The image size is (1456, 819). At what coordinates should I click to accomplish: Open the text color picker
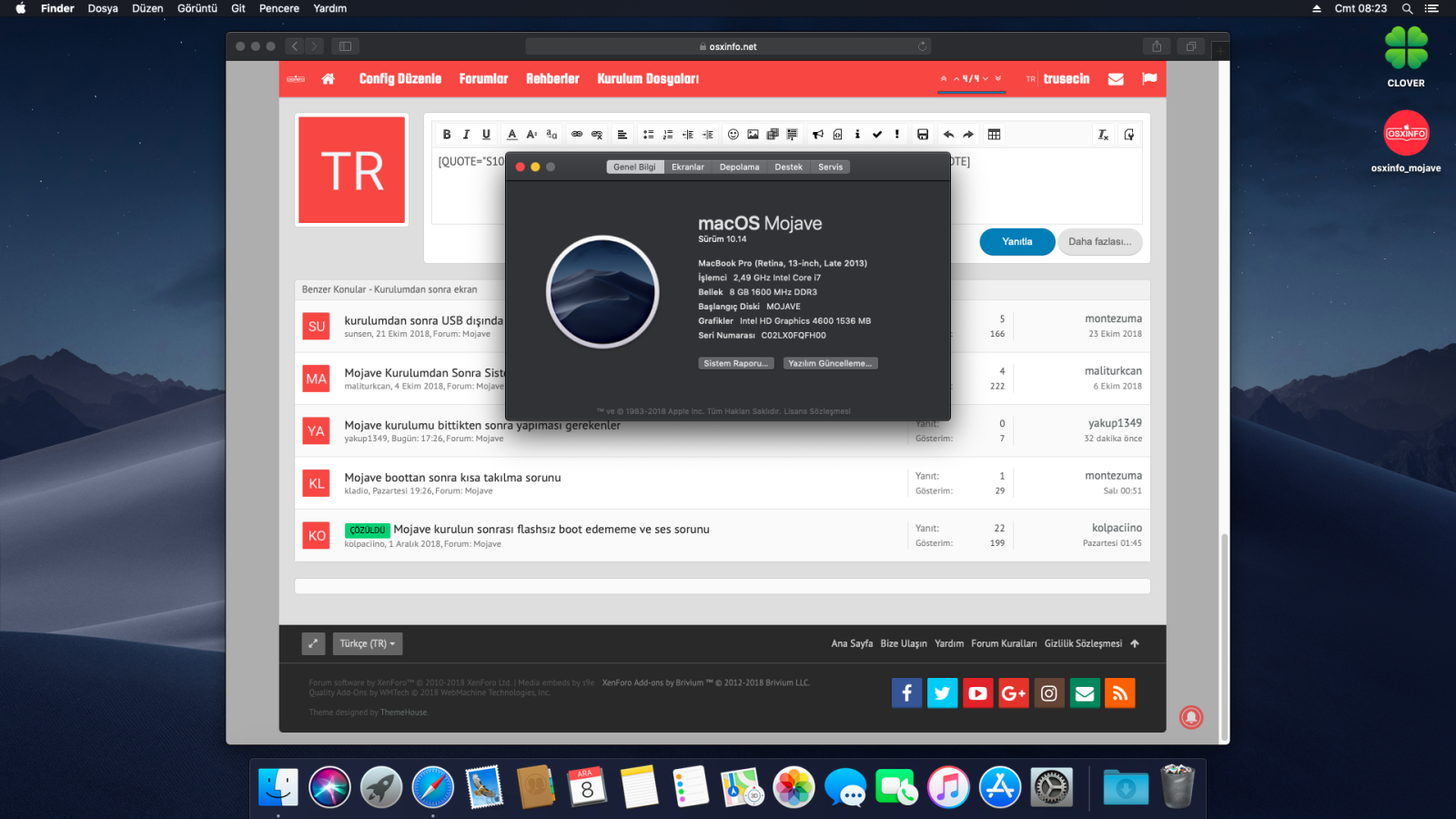click(511, 135)
